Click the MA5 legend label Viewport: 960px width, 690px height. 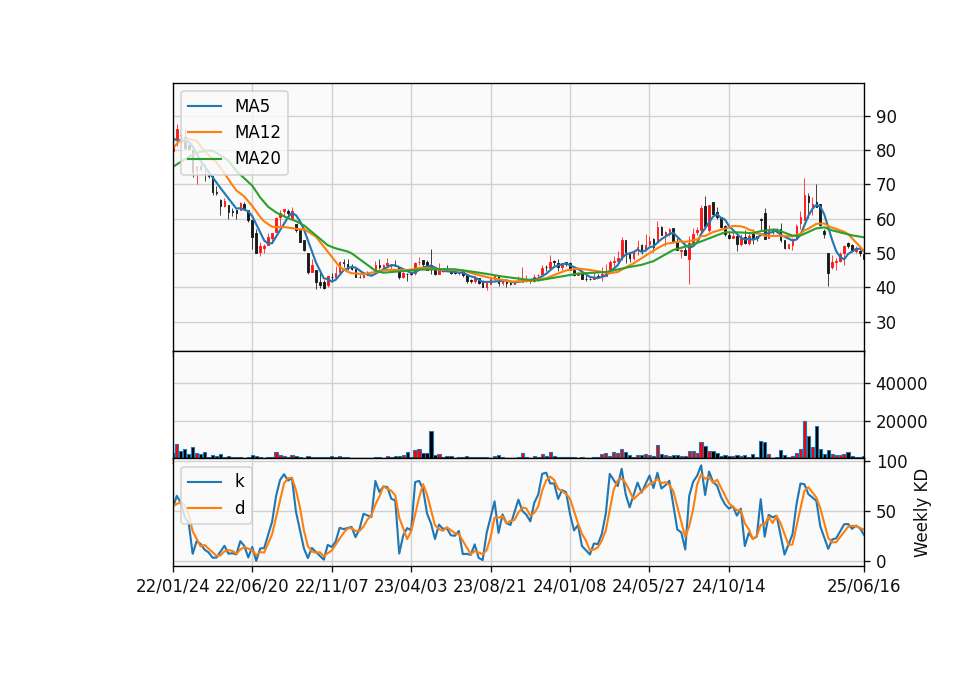pyautogui.click(x=252, y=106)
